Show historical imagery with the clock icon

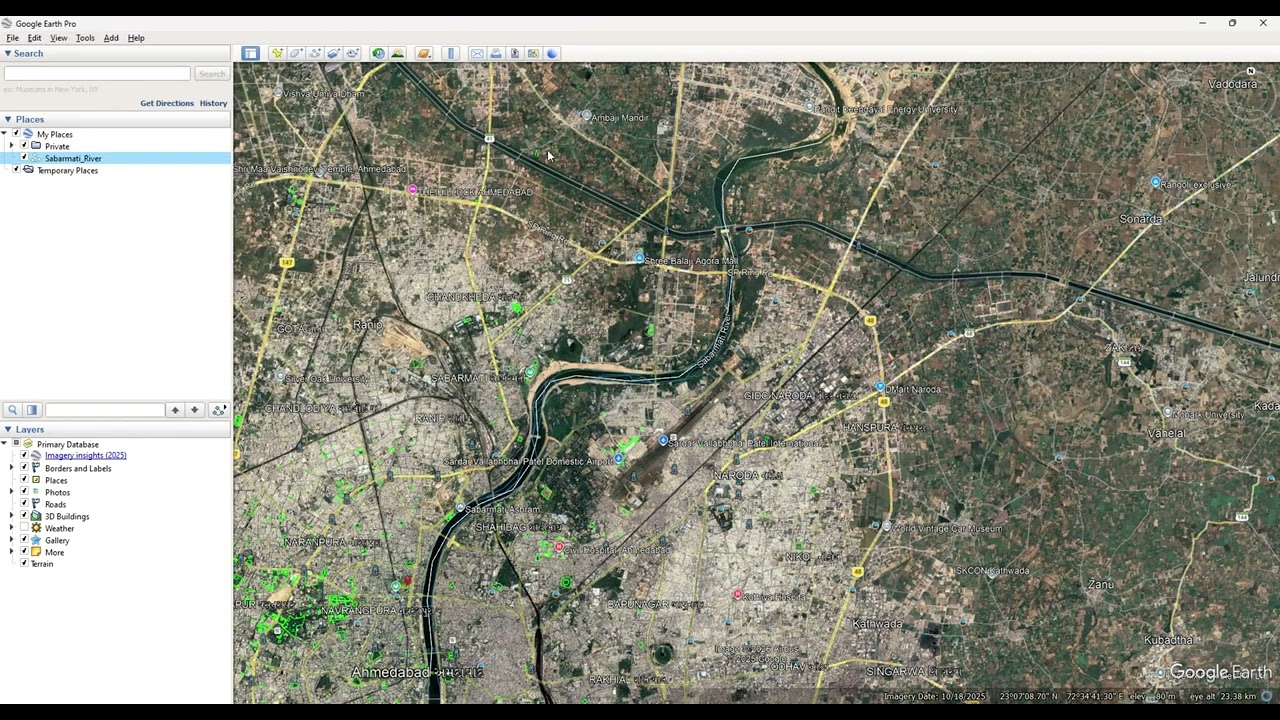click(378, 53)
